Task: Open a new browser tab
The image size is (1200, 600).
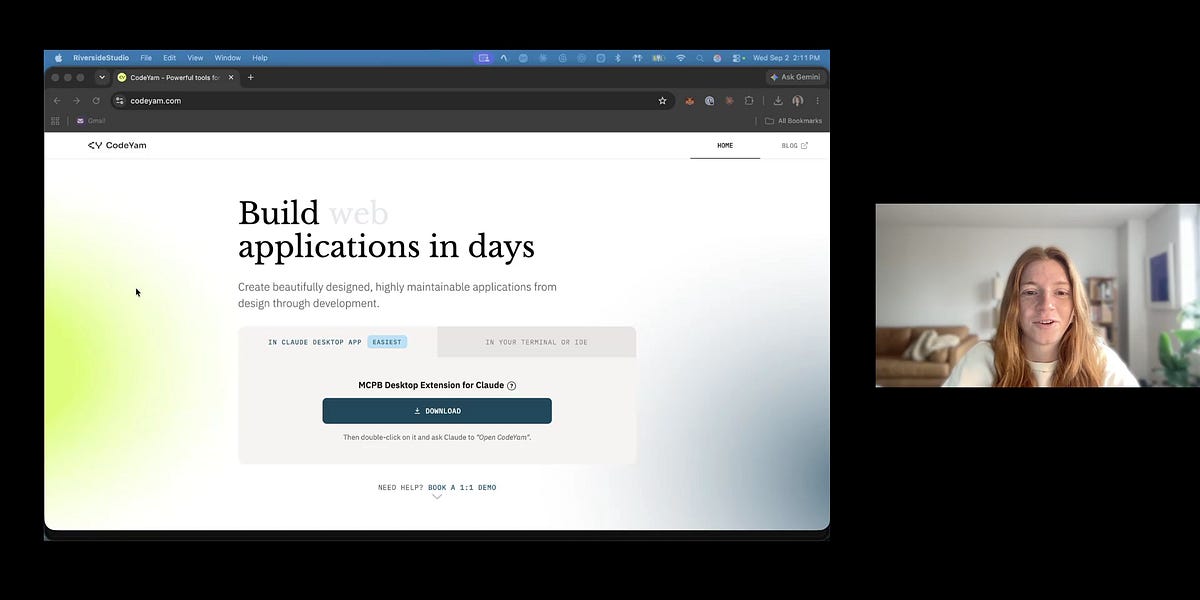Action: 251,77
